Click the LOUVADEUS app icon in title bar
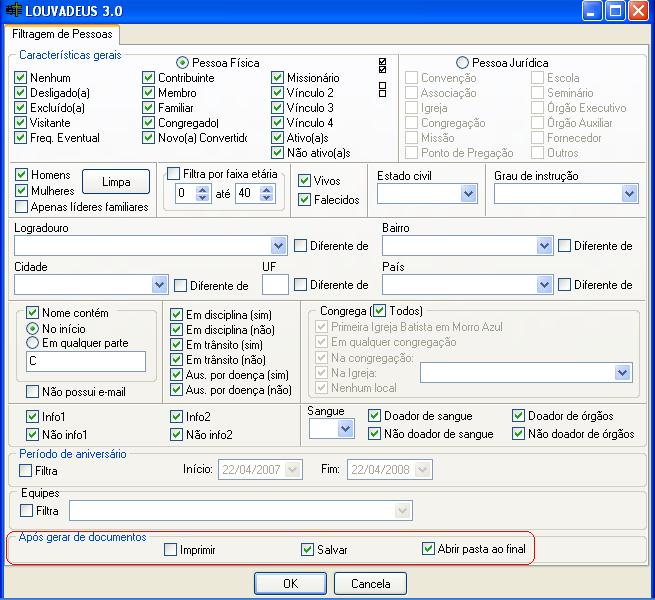Viewport: 655px width, 600px height. click(13, 10)
